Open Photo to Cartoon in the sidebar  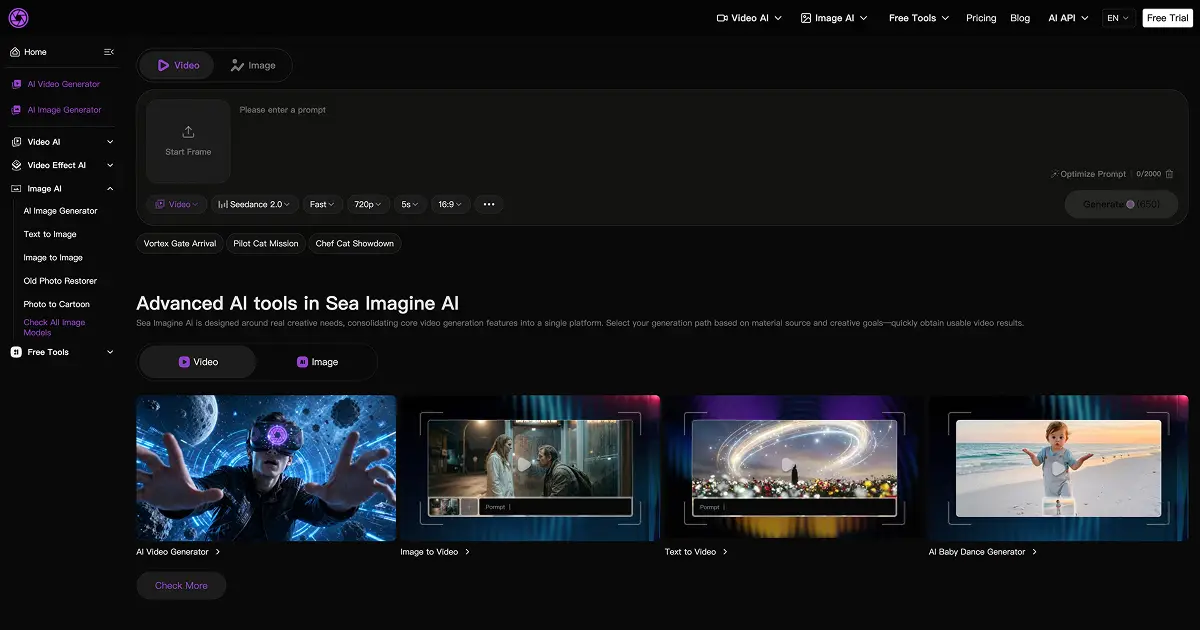pos(57,304)
